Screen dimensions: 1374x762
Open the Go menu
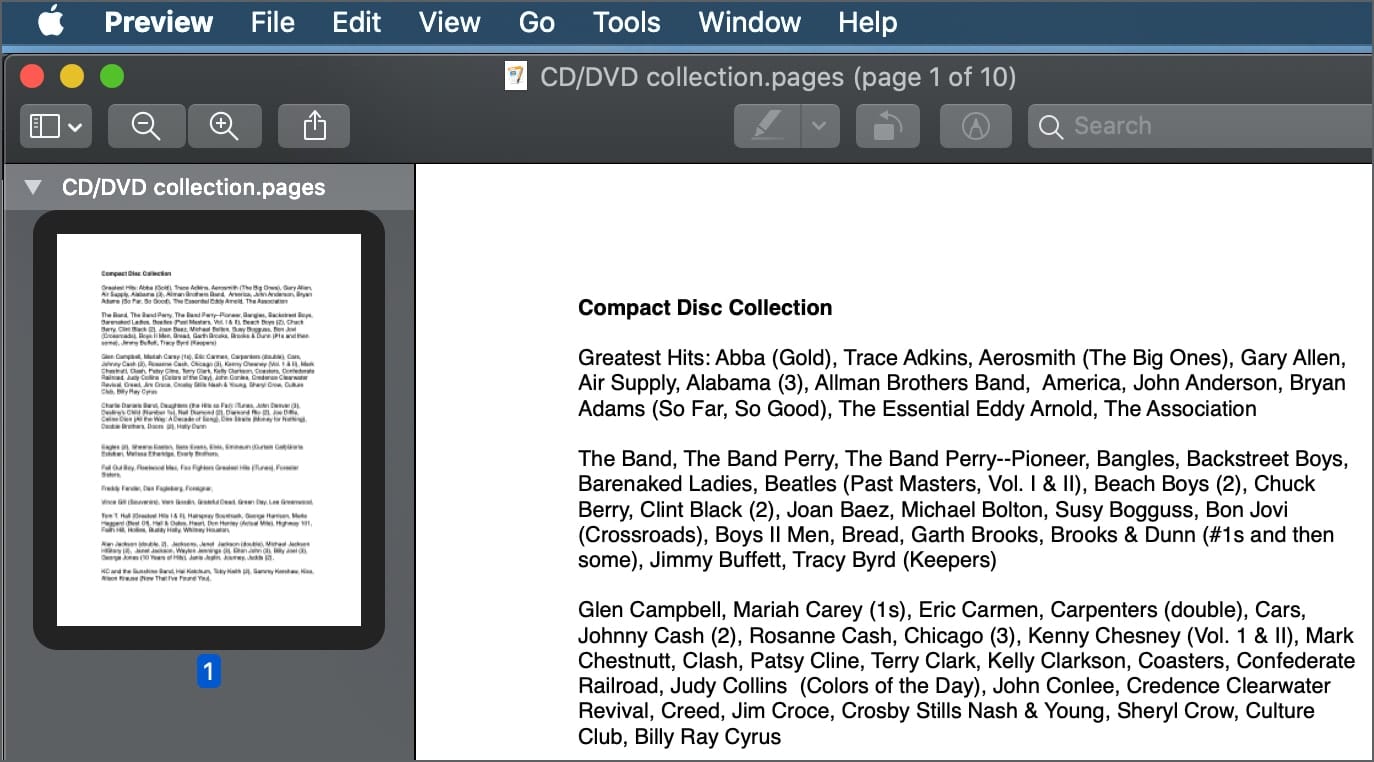[x=536, y=22]
